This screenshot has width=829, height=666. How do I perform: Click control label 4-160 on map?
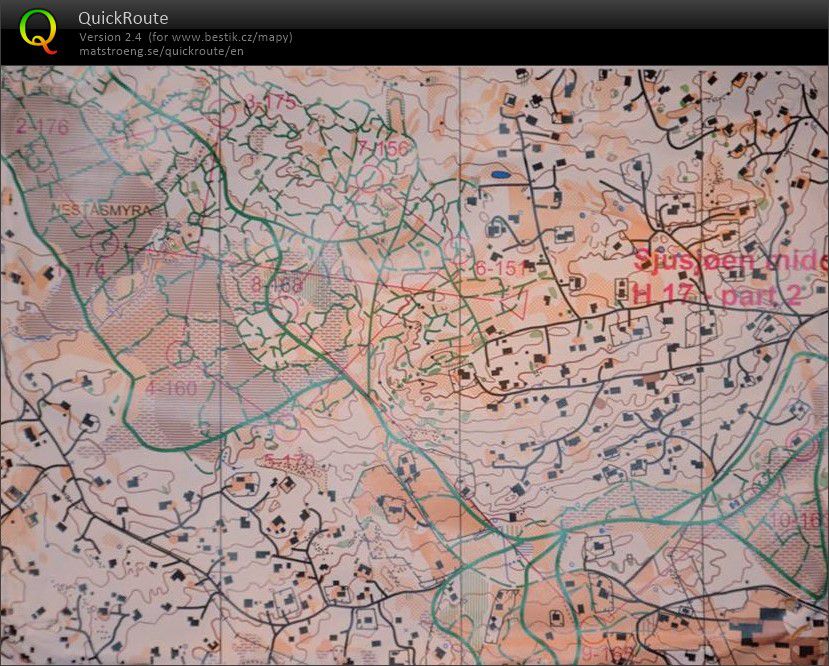(x=171, y=389)
